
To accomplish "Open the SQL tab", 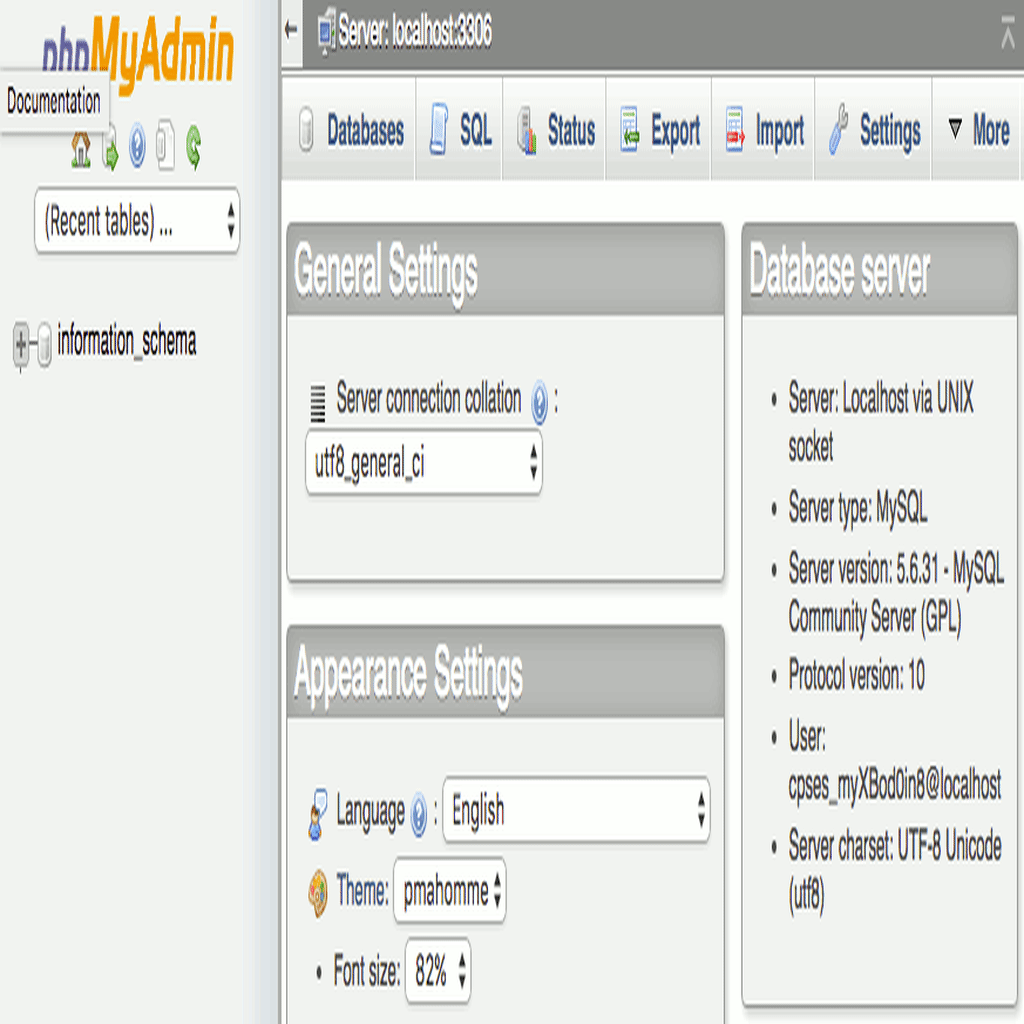I will 461,129.
